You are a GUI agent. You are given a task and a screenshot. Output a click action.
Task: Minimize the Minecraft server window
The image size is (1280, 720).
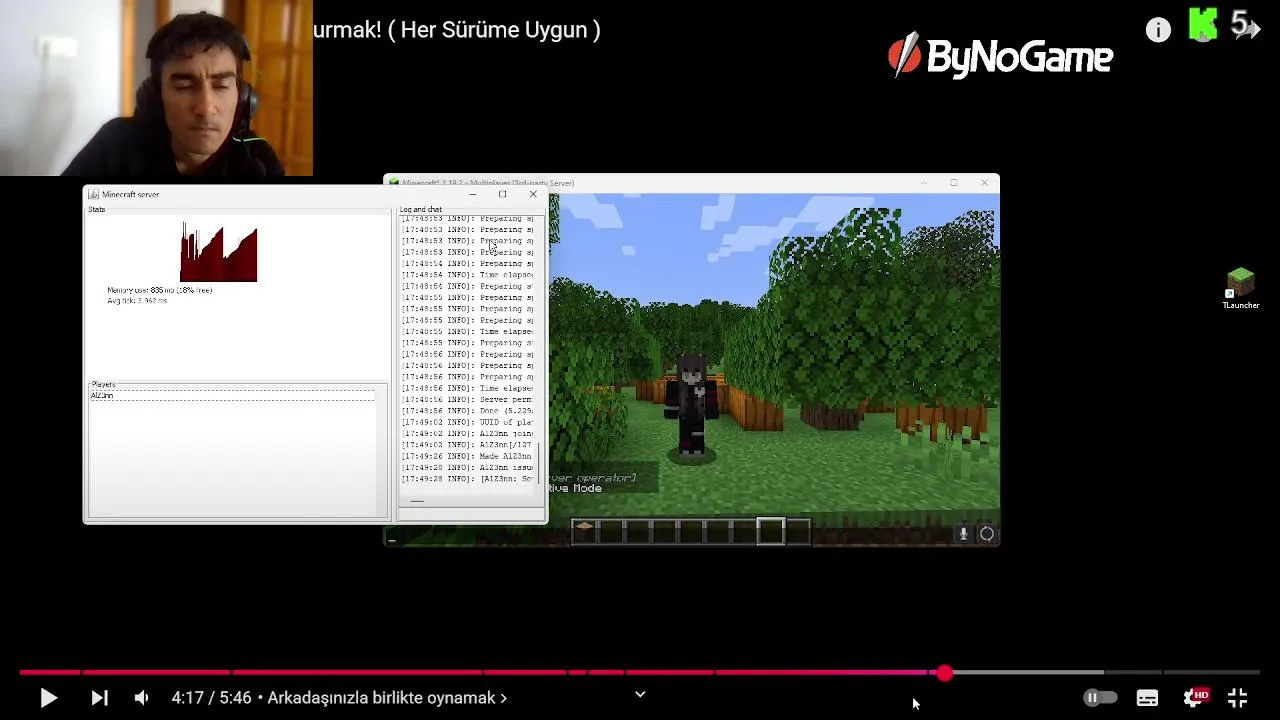472,194
